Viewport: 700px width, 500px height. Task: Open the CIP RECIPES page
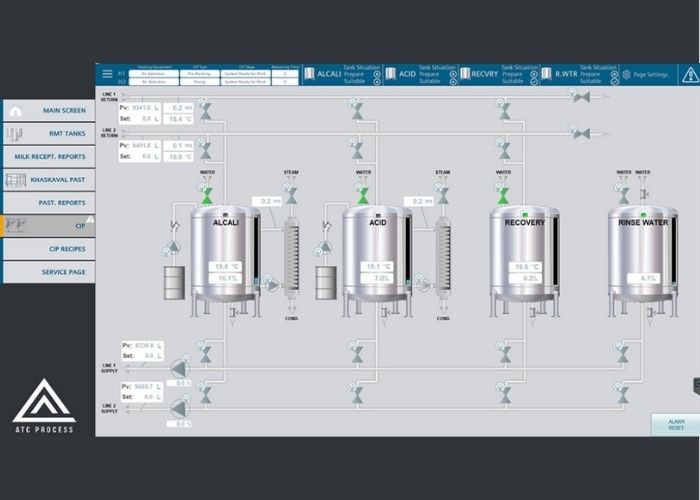point(48,249)
